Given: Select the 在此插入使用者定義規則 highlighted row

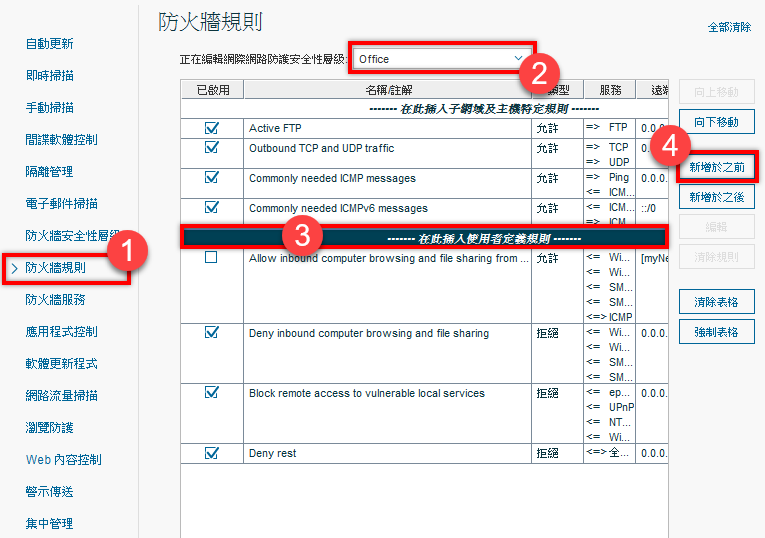Looking at the screenshot, I should (424, 239).
